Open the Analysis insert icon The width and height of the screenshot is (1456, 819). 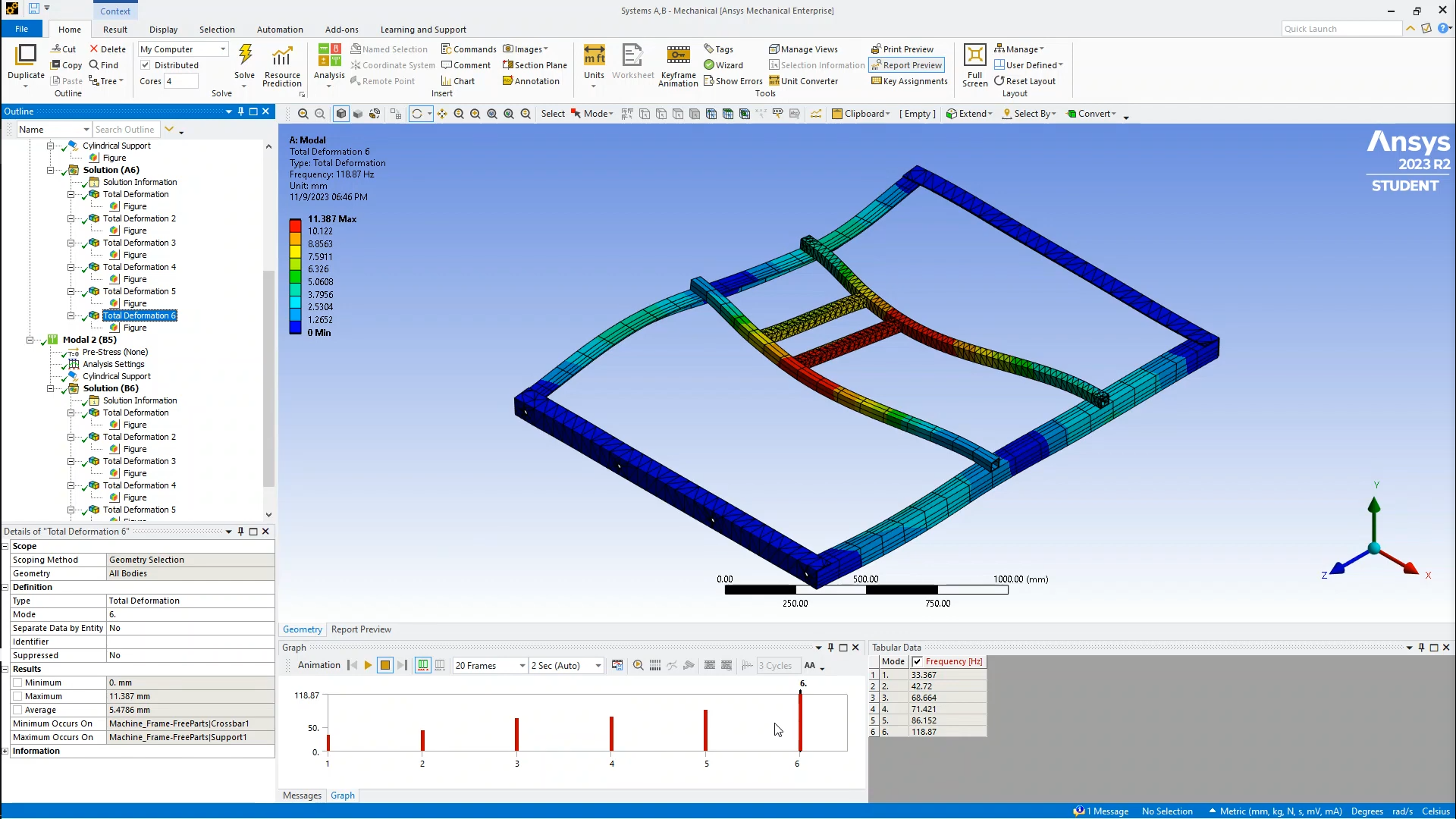coord(329,55)
